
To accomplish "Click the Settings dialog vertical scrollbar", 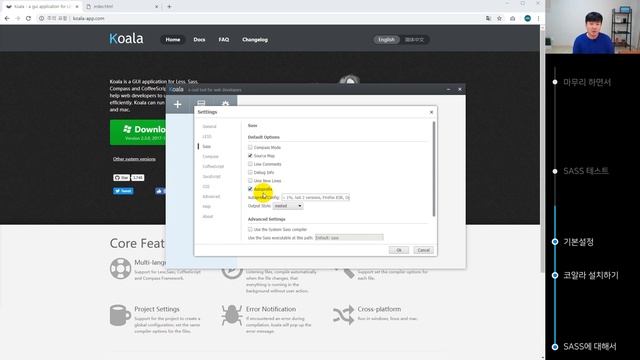I will [433, 169].
